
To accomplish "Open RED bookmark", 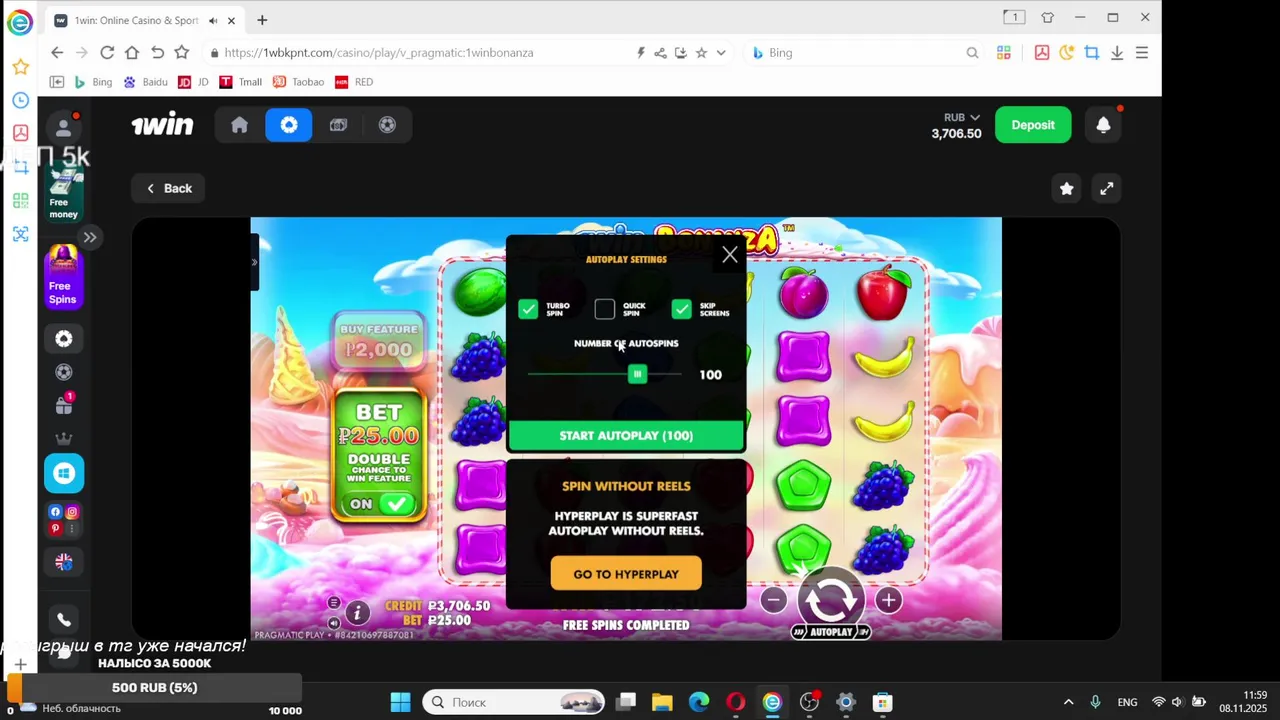I will coord(354,82).
